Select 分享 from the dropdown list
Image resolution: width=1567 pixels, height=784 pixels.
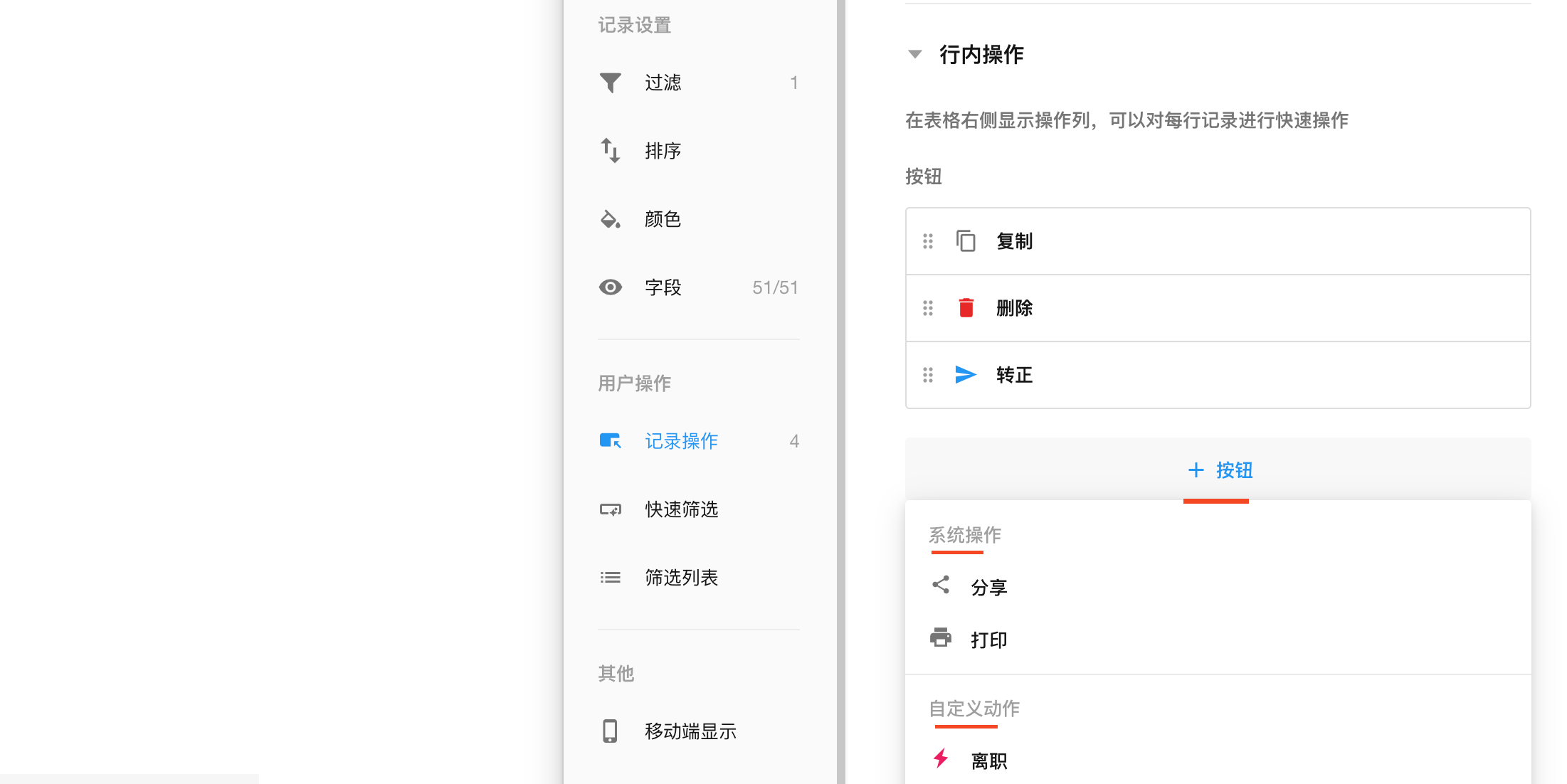(x=988, y=587)
